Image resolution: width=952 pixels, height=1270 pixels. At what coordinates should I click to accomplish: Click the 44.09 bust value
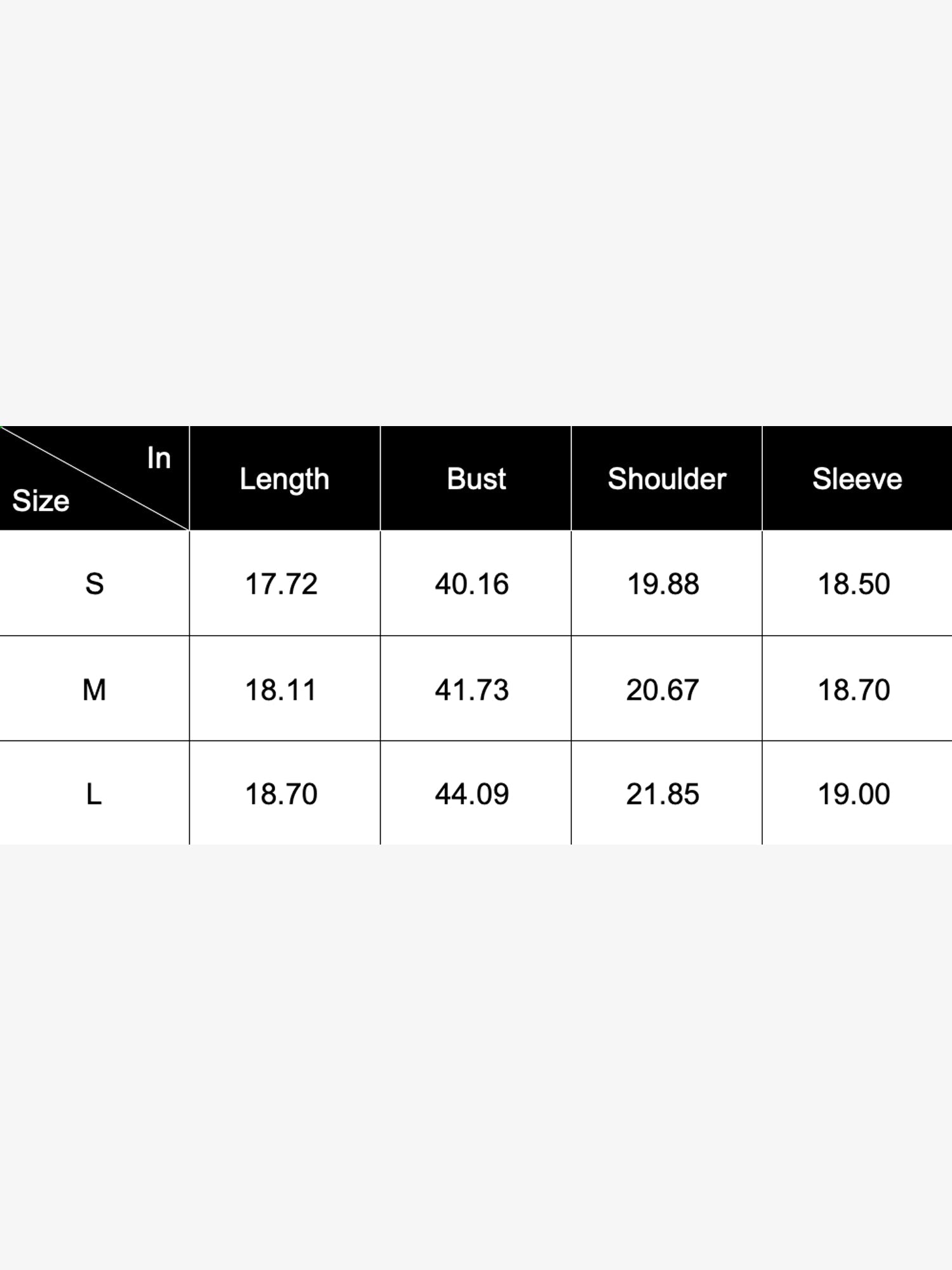click(x=472, y=794)
